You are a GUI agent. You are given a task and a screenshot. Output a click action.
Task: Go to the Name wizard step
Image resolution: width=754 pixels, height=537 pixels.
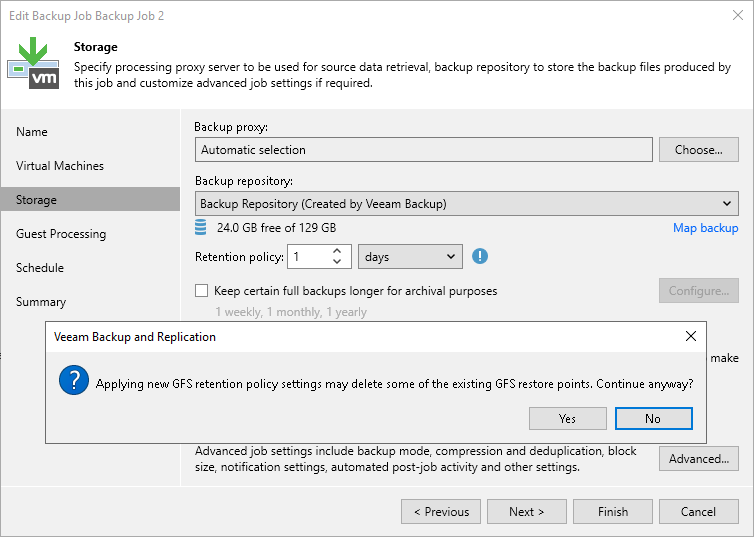[x=32, y=132]
